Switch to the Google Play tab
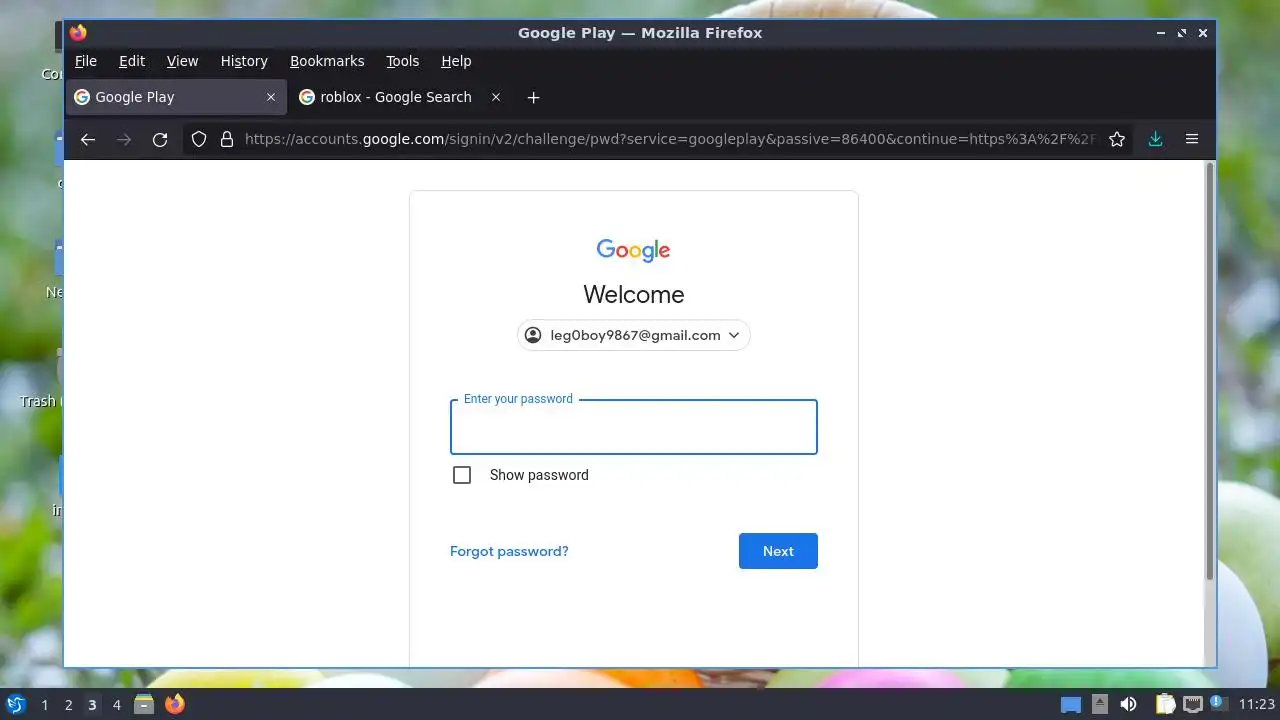The height and width of the screenshot is (720, 1280). (176, 97)
